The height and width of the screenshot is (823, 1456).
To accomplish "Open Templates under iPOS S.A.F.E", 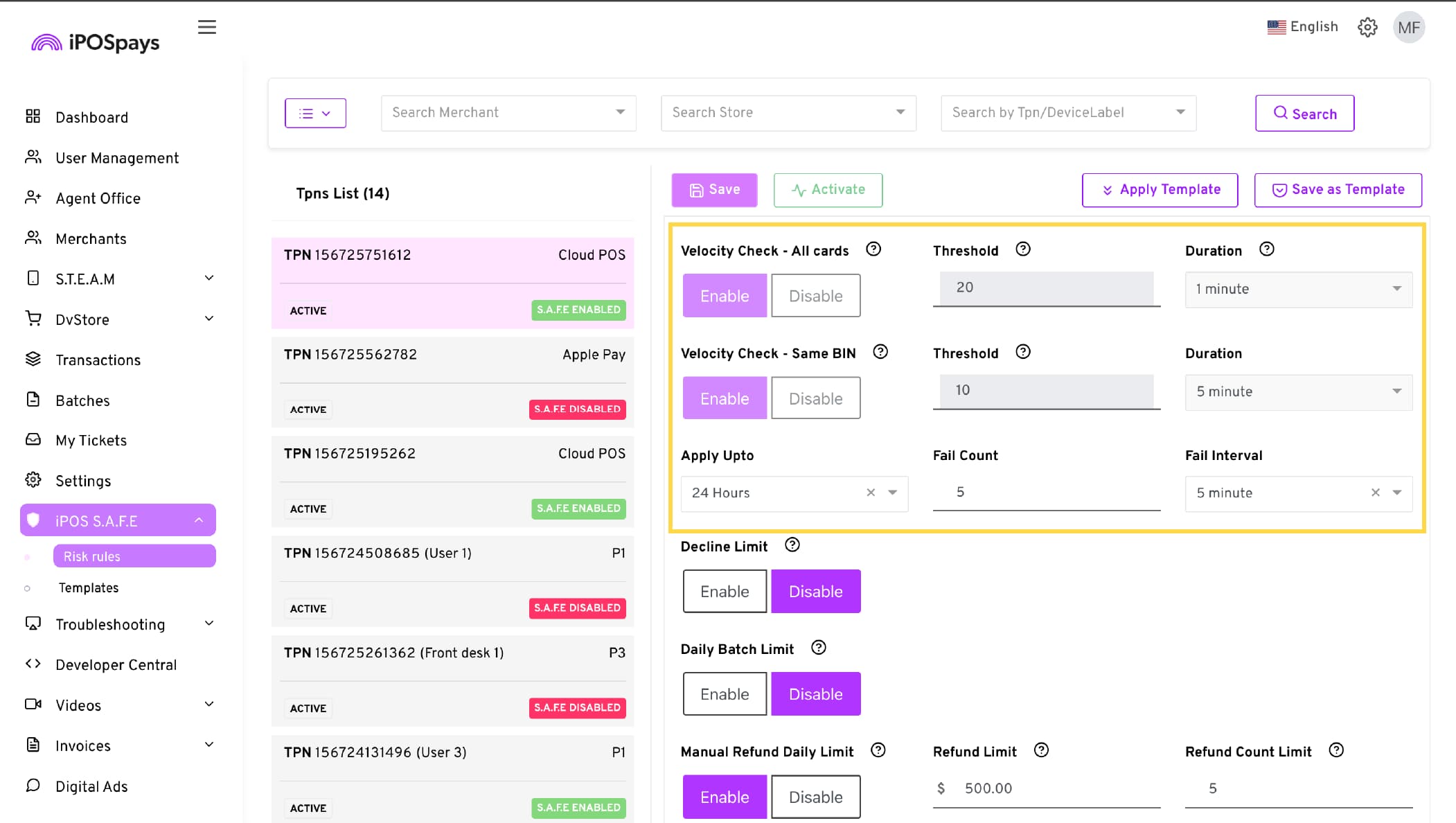I will [89, 587].
